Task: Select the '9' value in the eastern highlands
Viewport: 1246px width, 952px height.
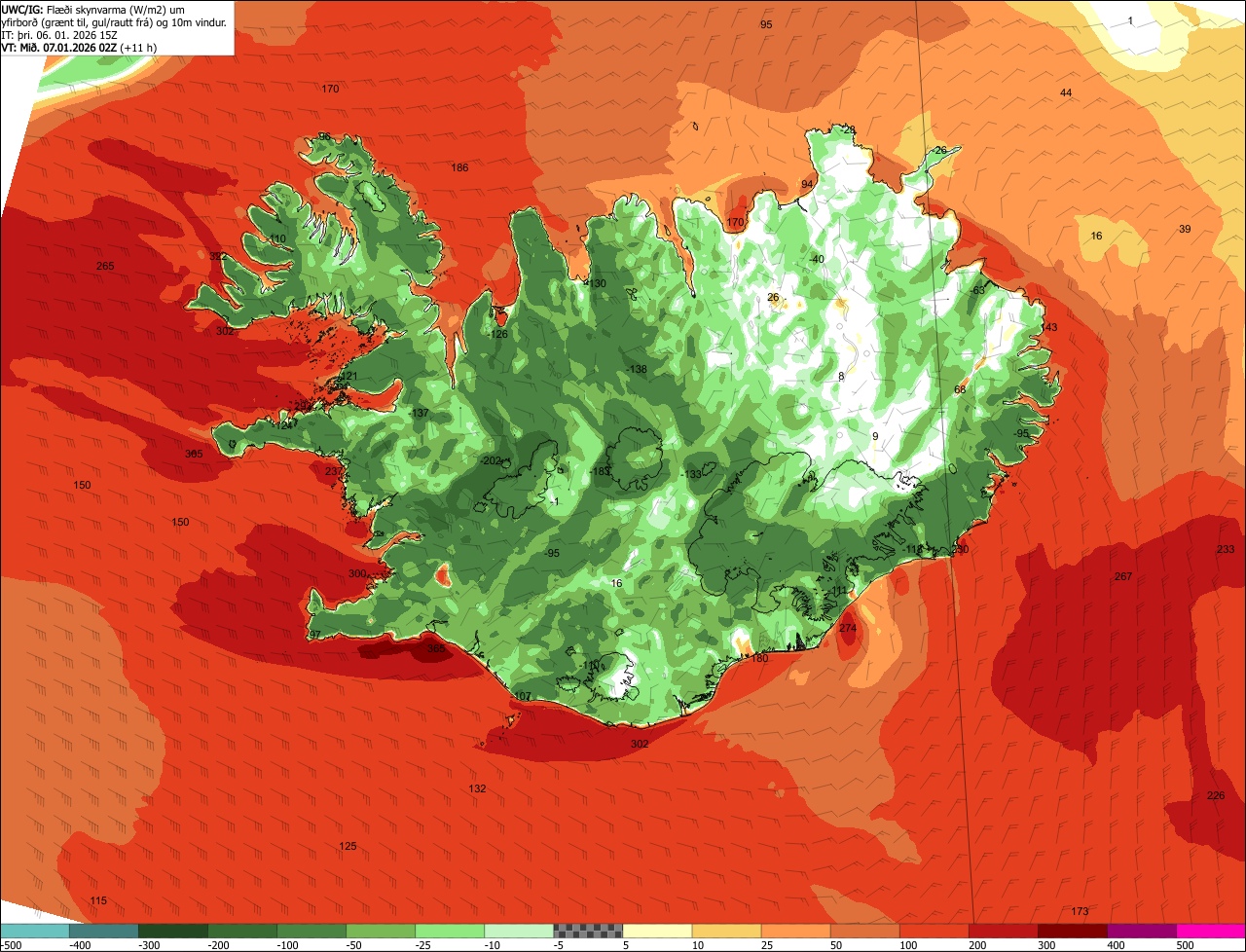Action: [875, 436]
